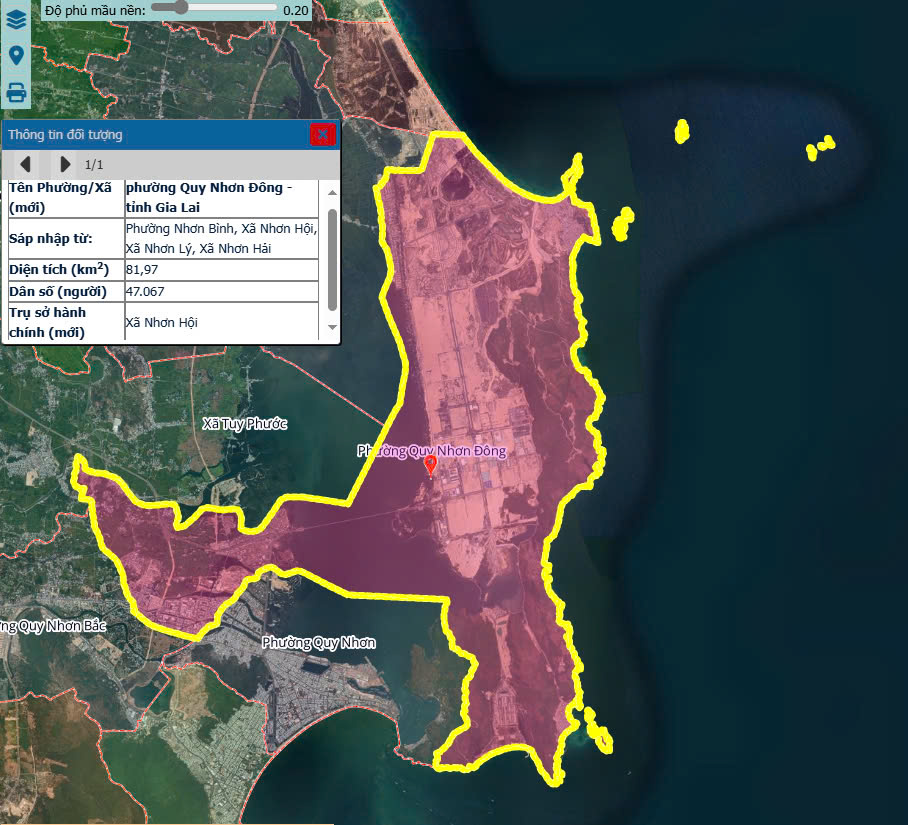The image size is (908, 825).
Task: Click the Diện tích value 81,97
Action: [x=142, y=270]
